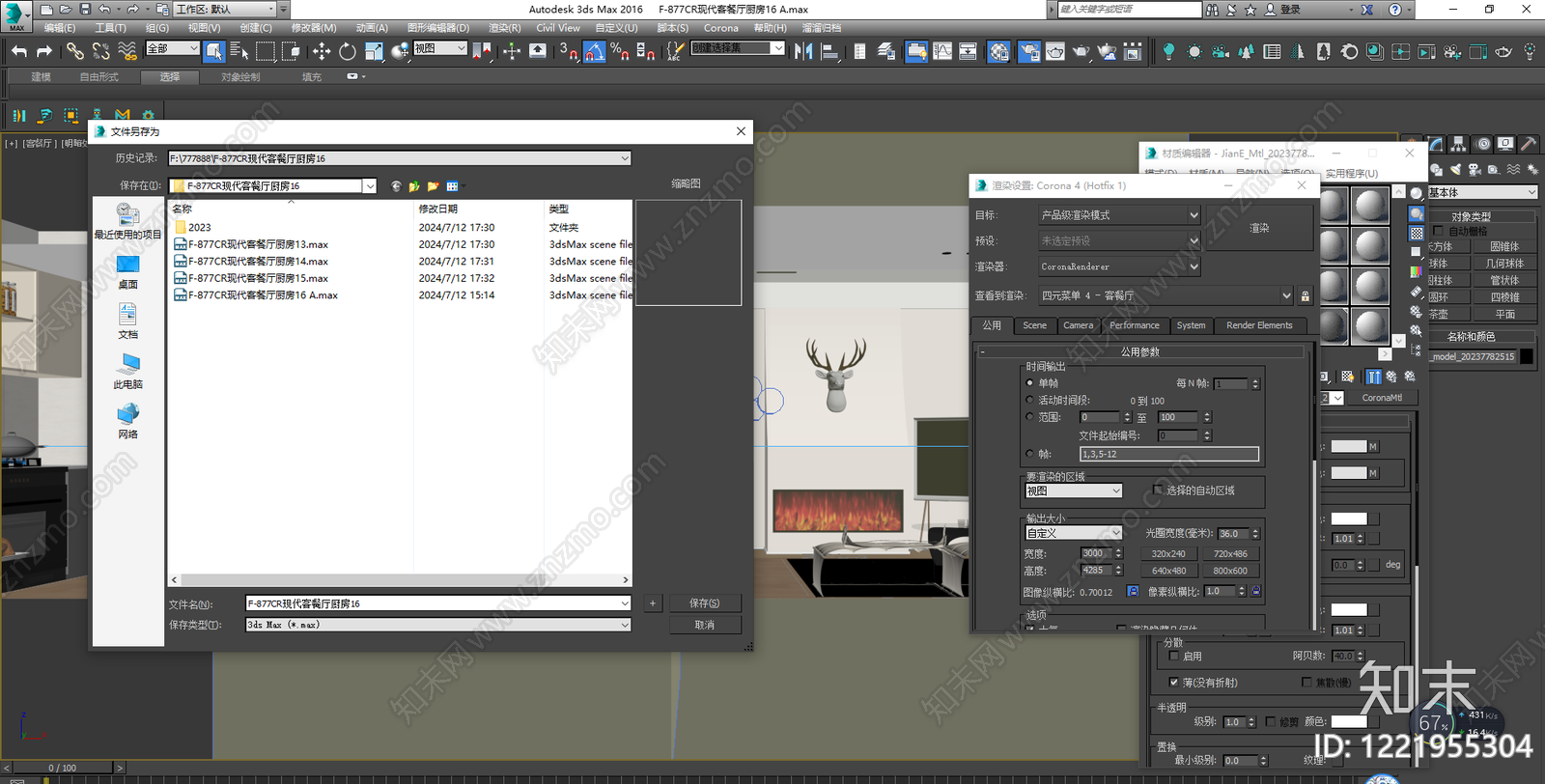Click the 取消 cancel button
Viewport: 1545px width, 784px height.
point(705,625)
